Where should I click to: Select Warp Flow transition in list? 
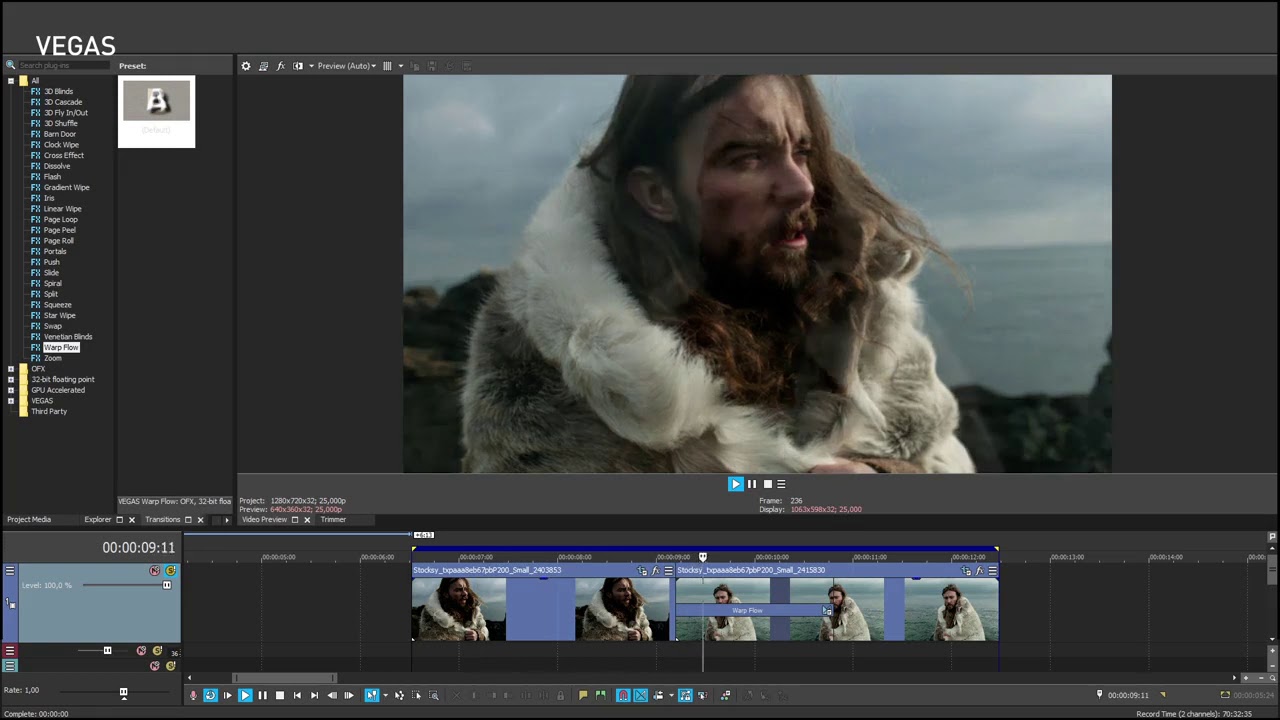point(61,348)
